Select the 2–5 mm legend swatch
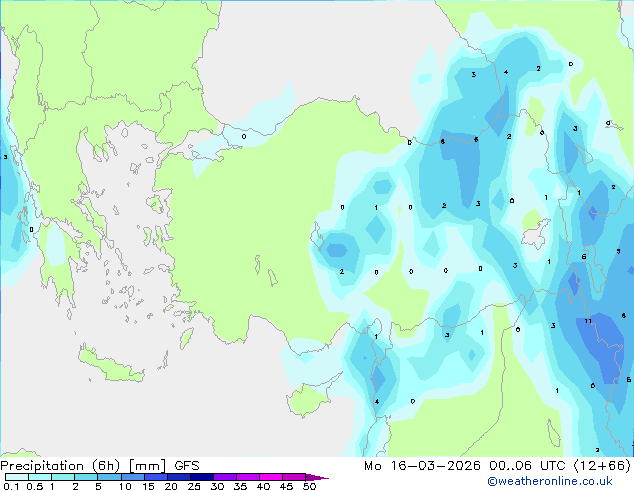634x490 pixels. (86, 477)
